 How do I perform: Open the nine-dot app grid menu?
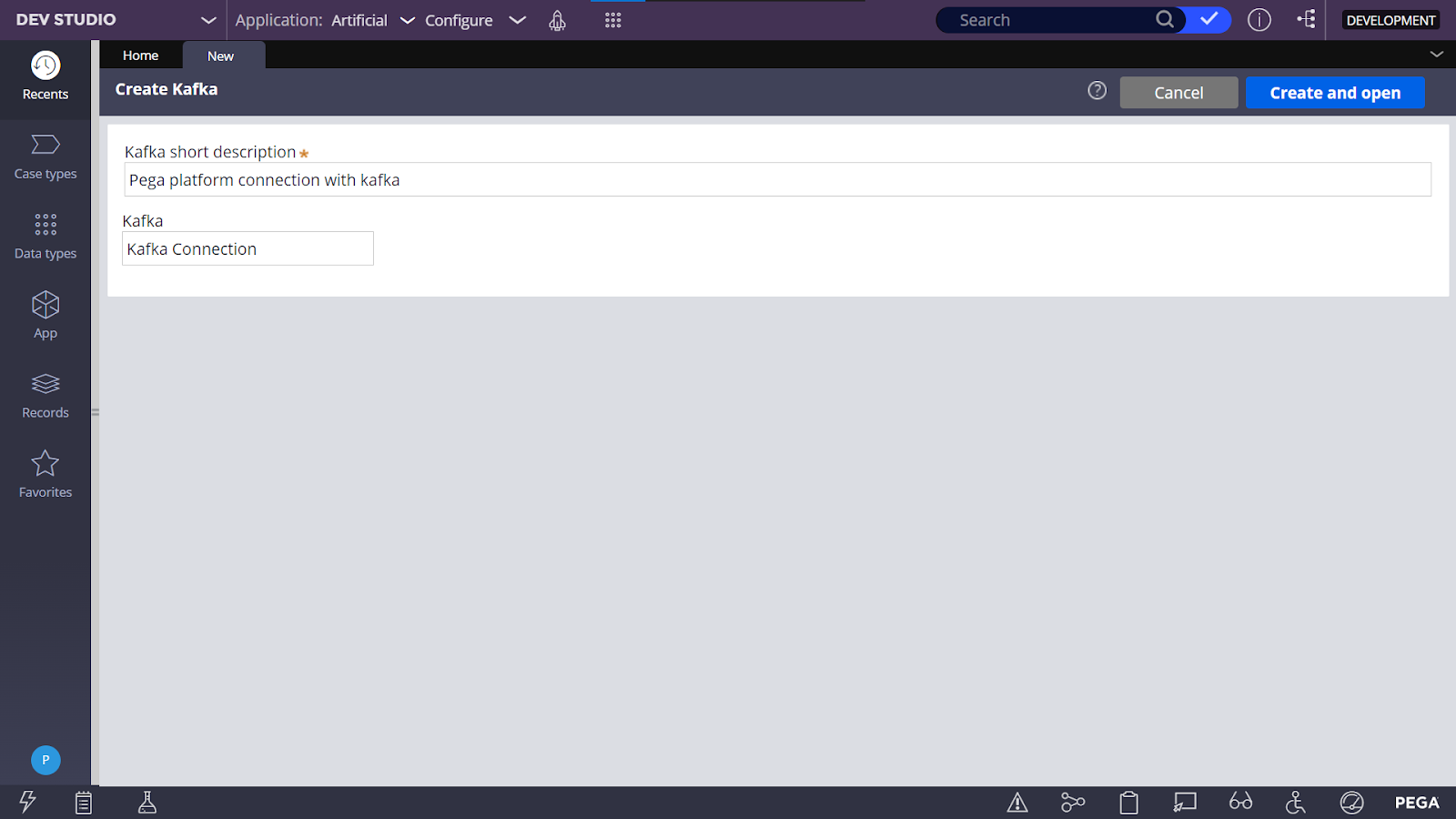click(613, 20)
